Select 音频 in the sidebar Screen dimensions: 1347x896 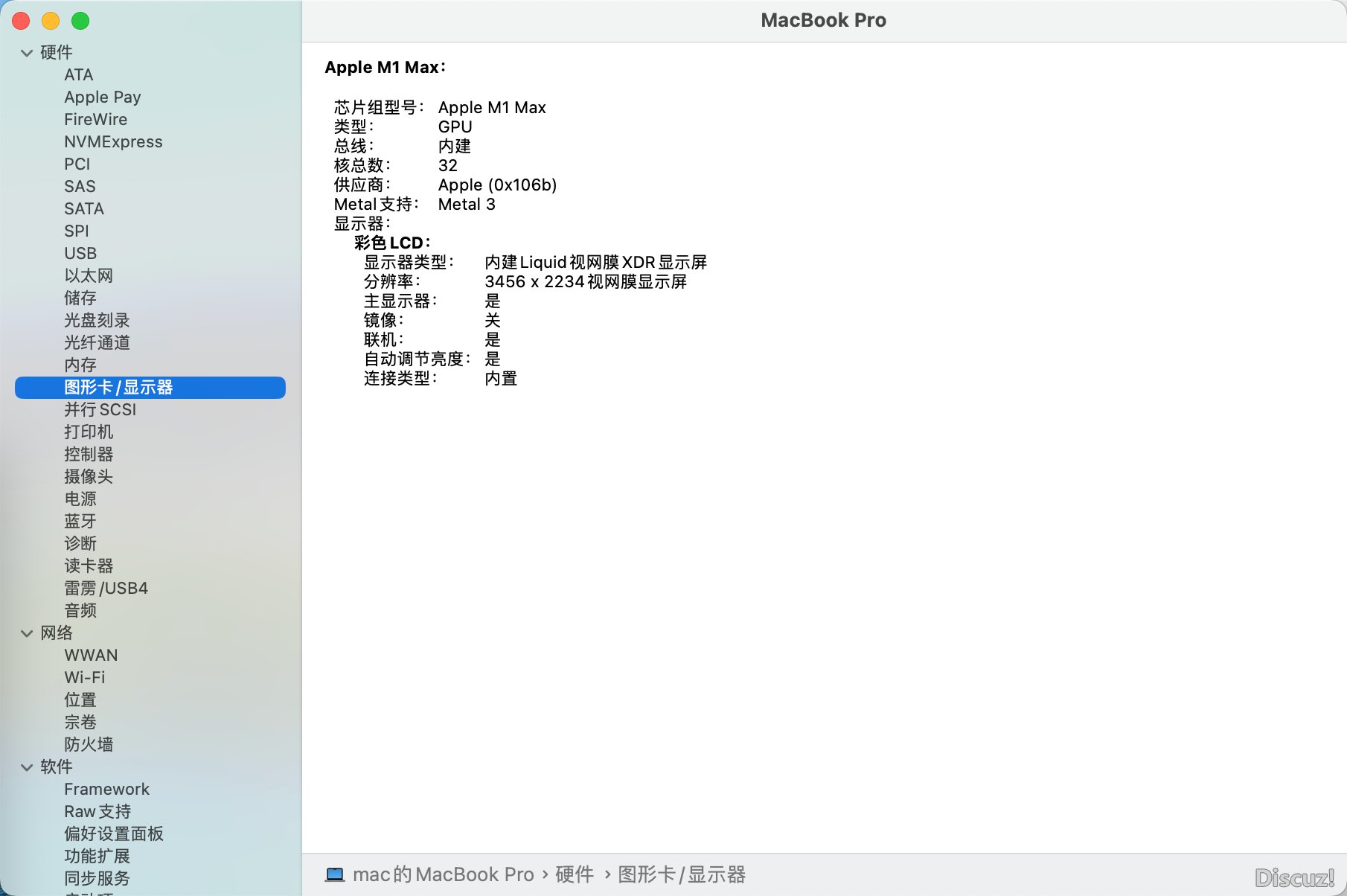80,611
